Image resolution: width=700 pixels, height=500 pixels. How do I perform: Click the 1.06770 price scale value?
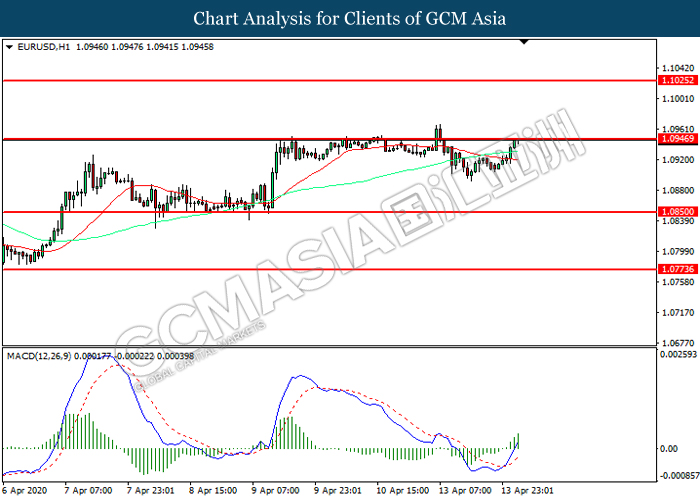click(678, 343)
